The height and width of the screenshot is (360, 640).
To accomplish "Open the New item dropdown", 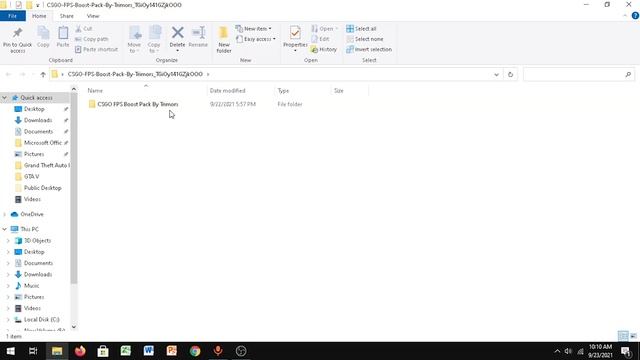I will (x=253, y=29).
